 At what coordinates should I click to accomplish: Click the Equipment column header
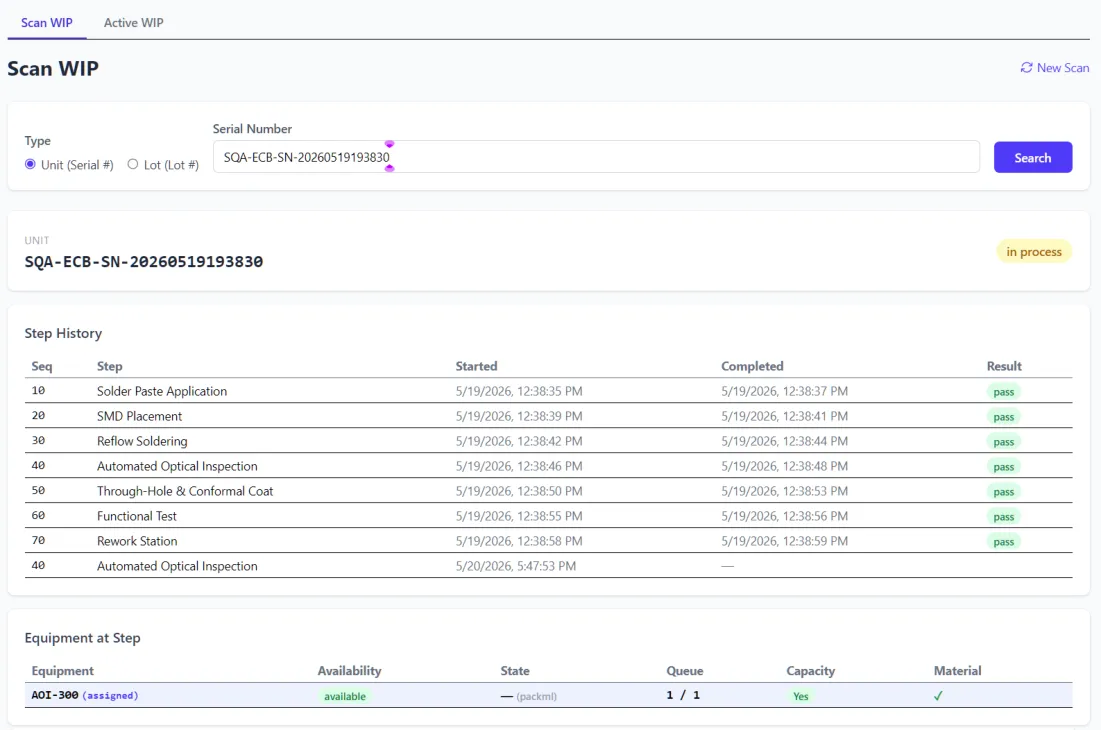(62, 670)
